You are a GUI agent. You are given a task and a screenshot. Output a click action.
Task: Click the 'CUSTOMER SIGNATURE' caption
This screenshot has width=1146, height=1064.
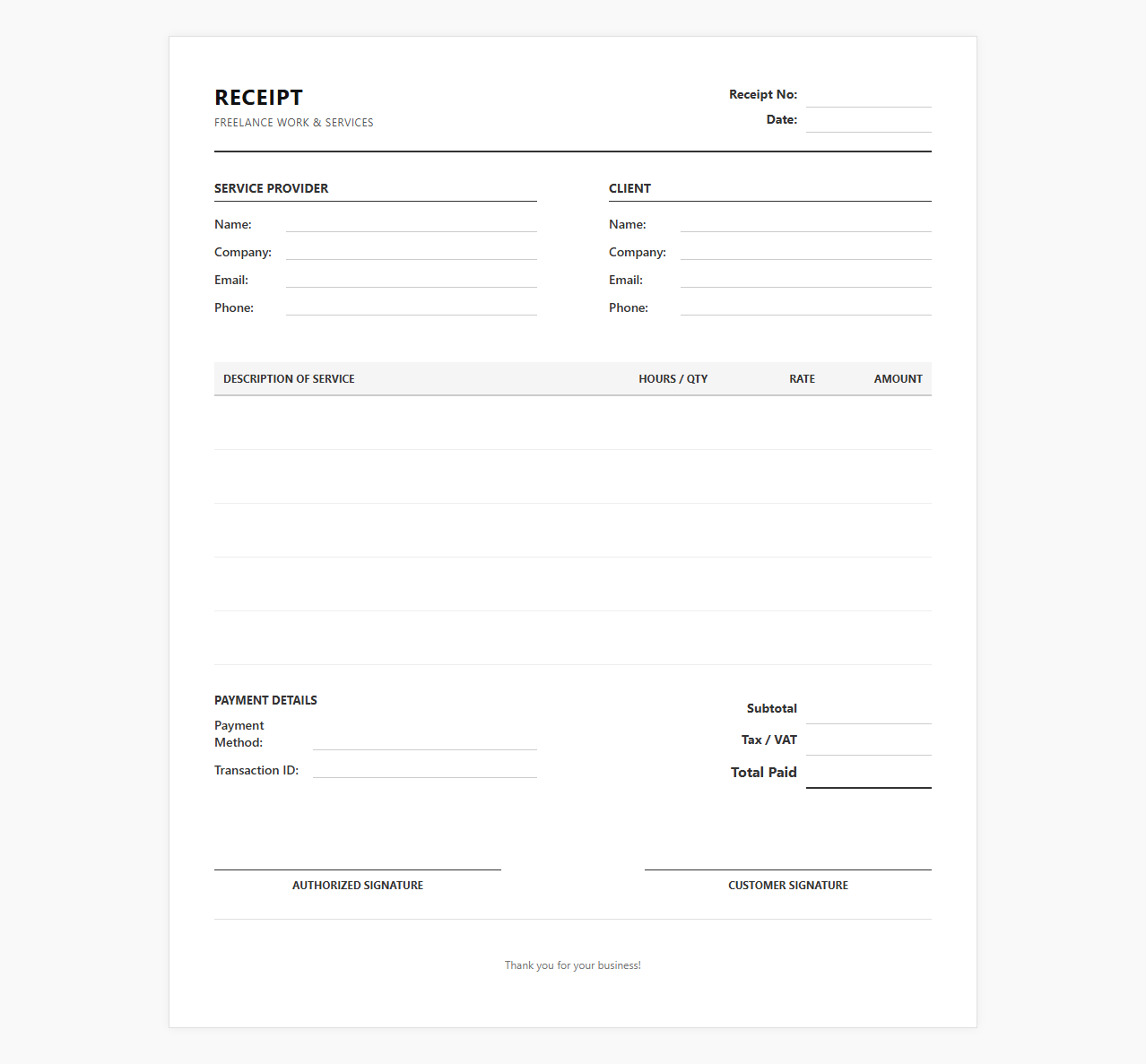788,885
